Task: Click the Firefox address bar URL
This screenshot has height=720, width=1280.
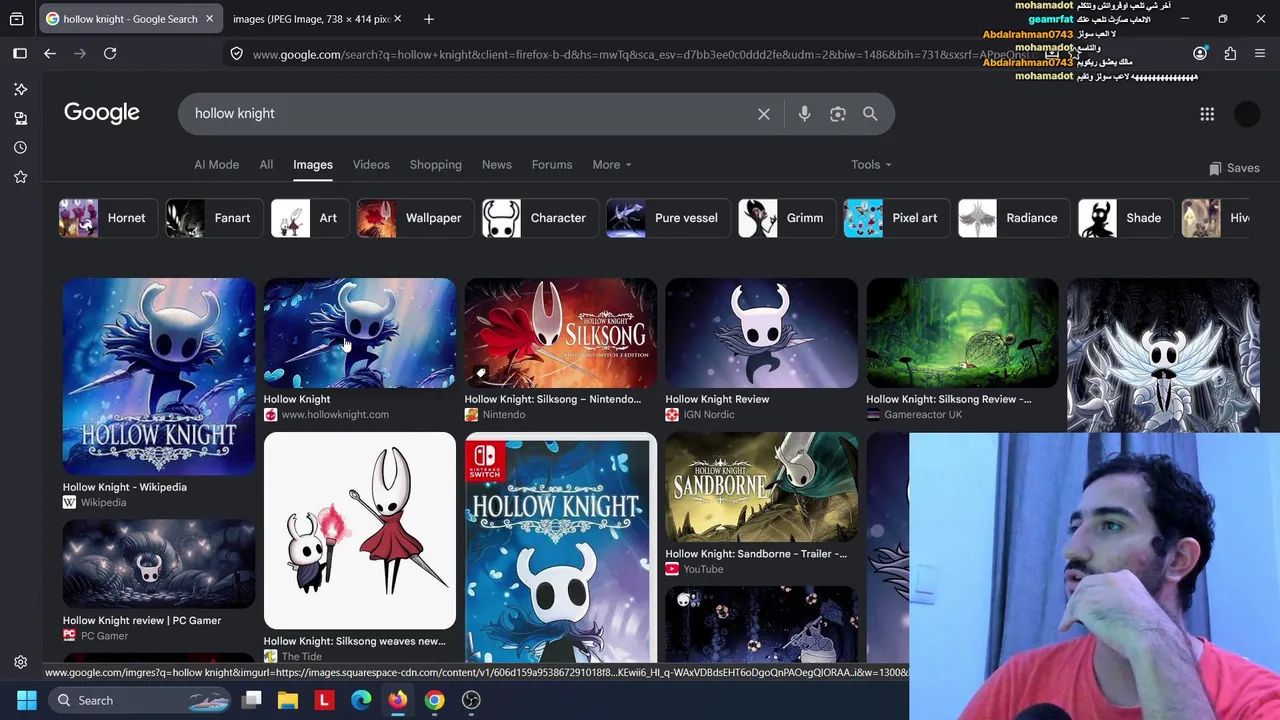Action: [640, 54]
